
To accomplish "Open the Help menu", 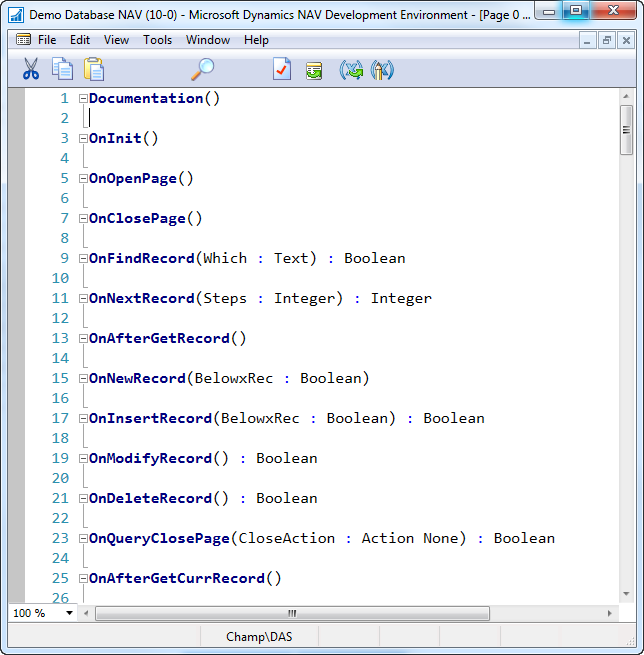I will tap(256, 40).
